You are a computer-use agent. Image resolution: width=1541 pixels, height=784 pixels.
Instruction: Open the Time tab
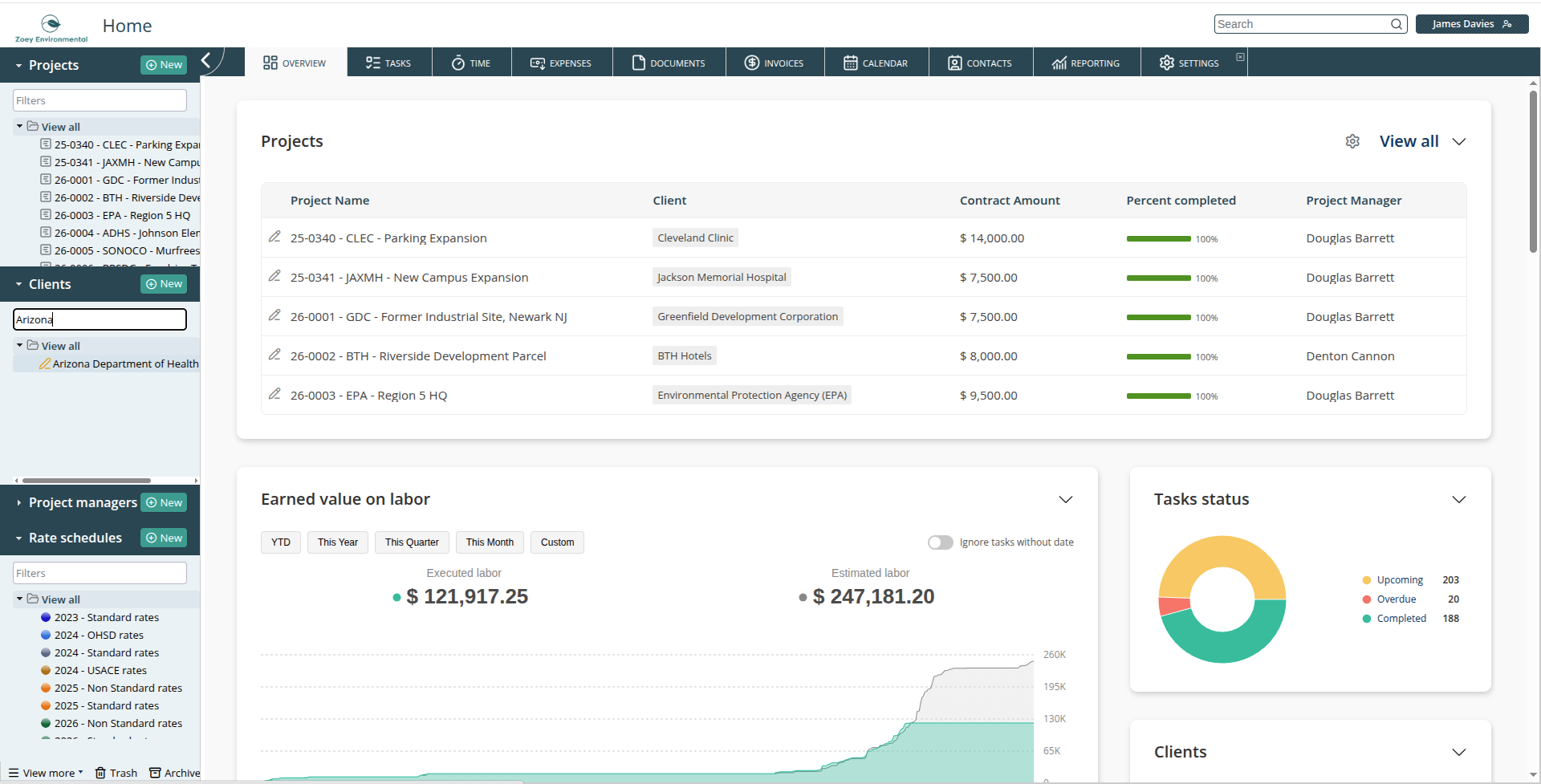pos(471,63)
